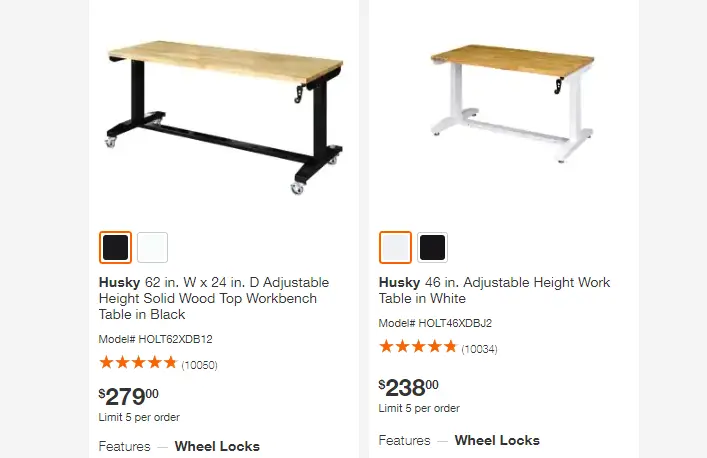Select the white swatch on the 62 in. workbench

tap(152, 247)
